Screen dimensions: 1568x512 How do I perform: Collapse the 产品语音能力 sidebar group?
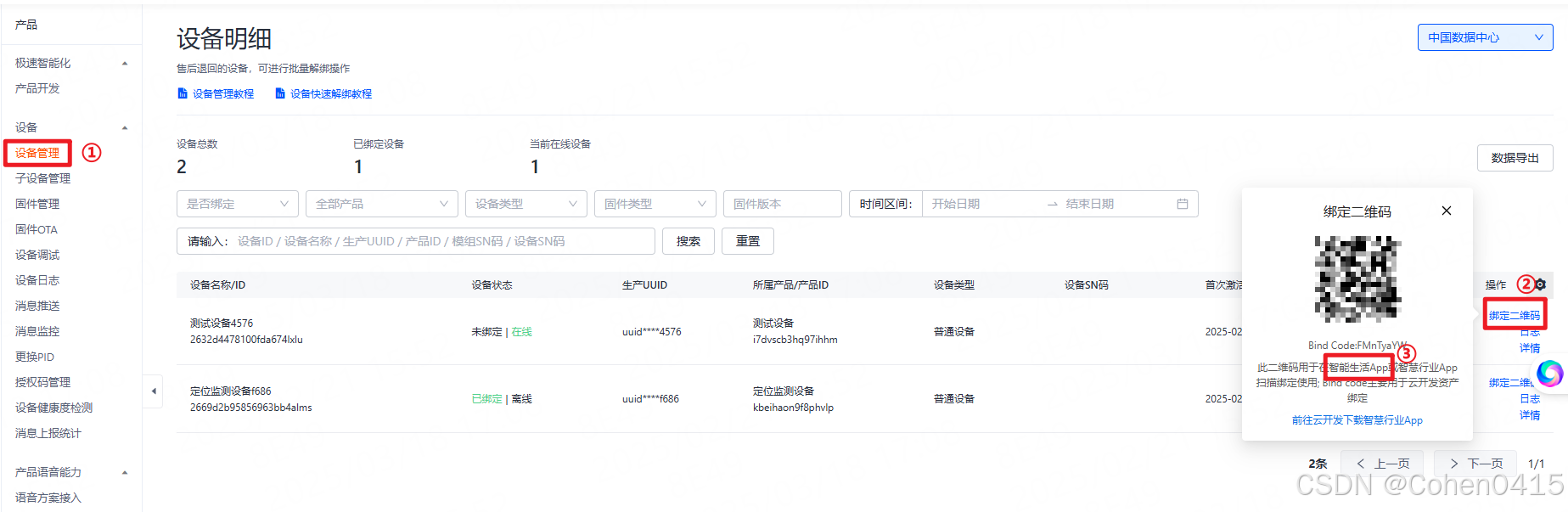click(x=125, y=473)
